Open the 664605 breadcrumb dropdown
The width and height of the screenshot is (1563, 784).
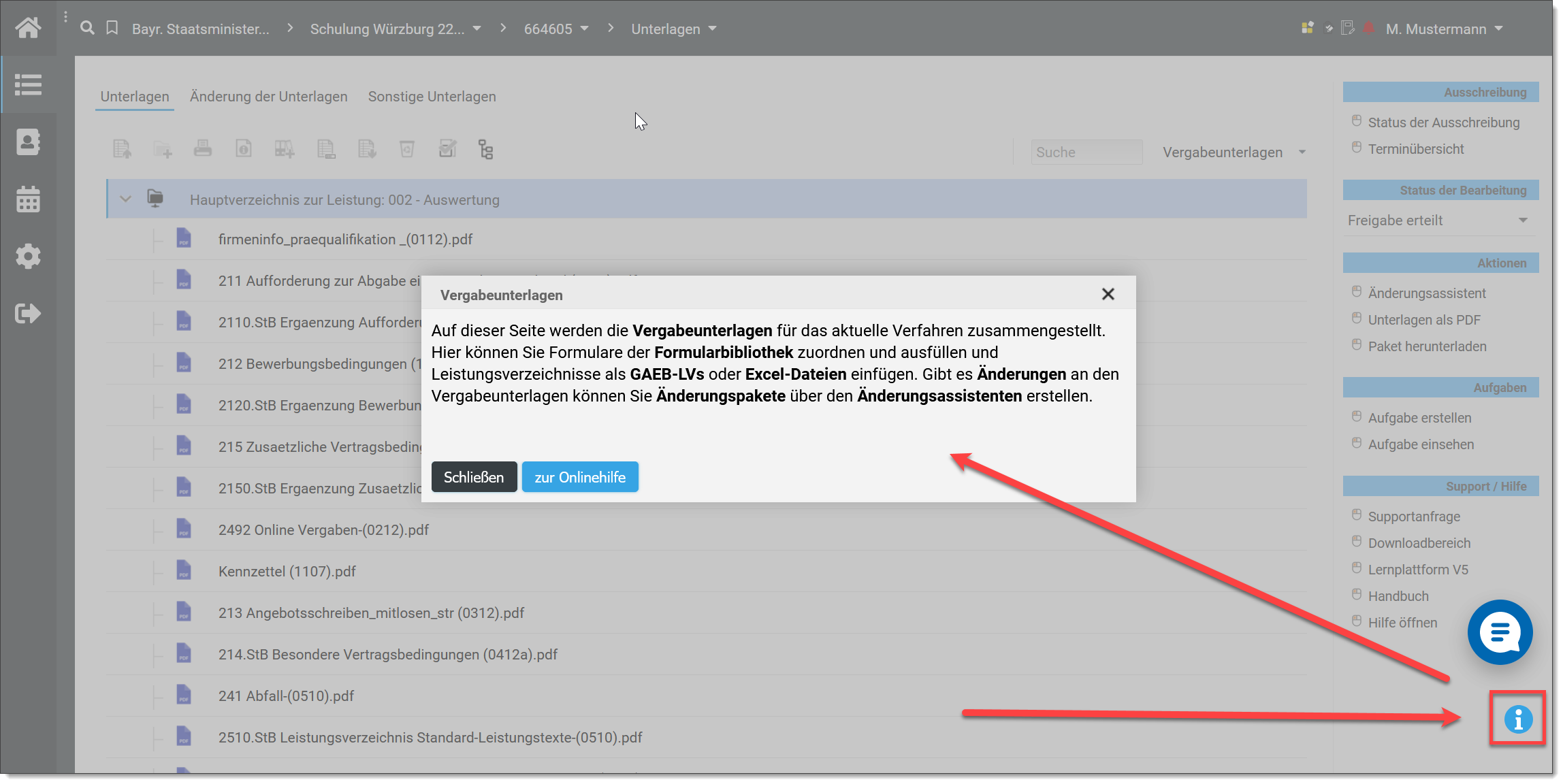[x=584, y=29]
